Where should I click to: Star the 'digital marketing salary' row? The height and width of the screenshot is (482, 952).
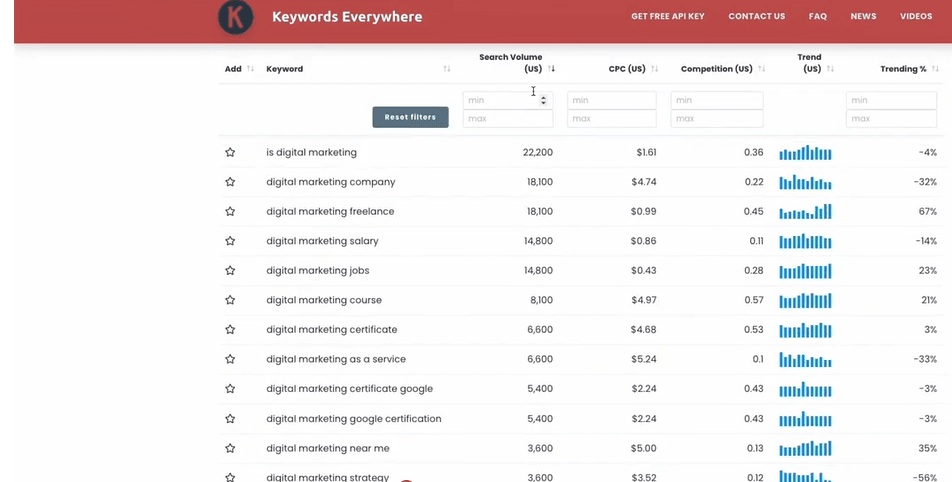pos(230,241)
